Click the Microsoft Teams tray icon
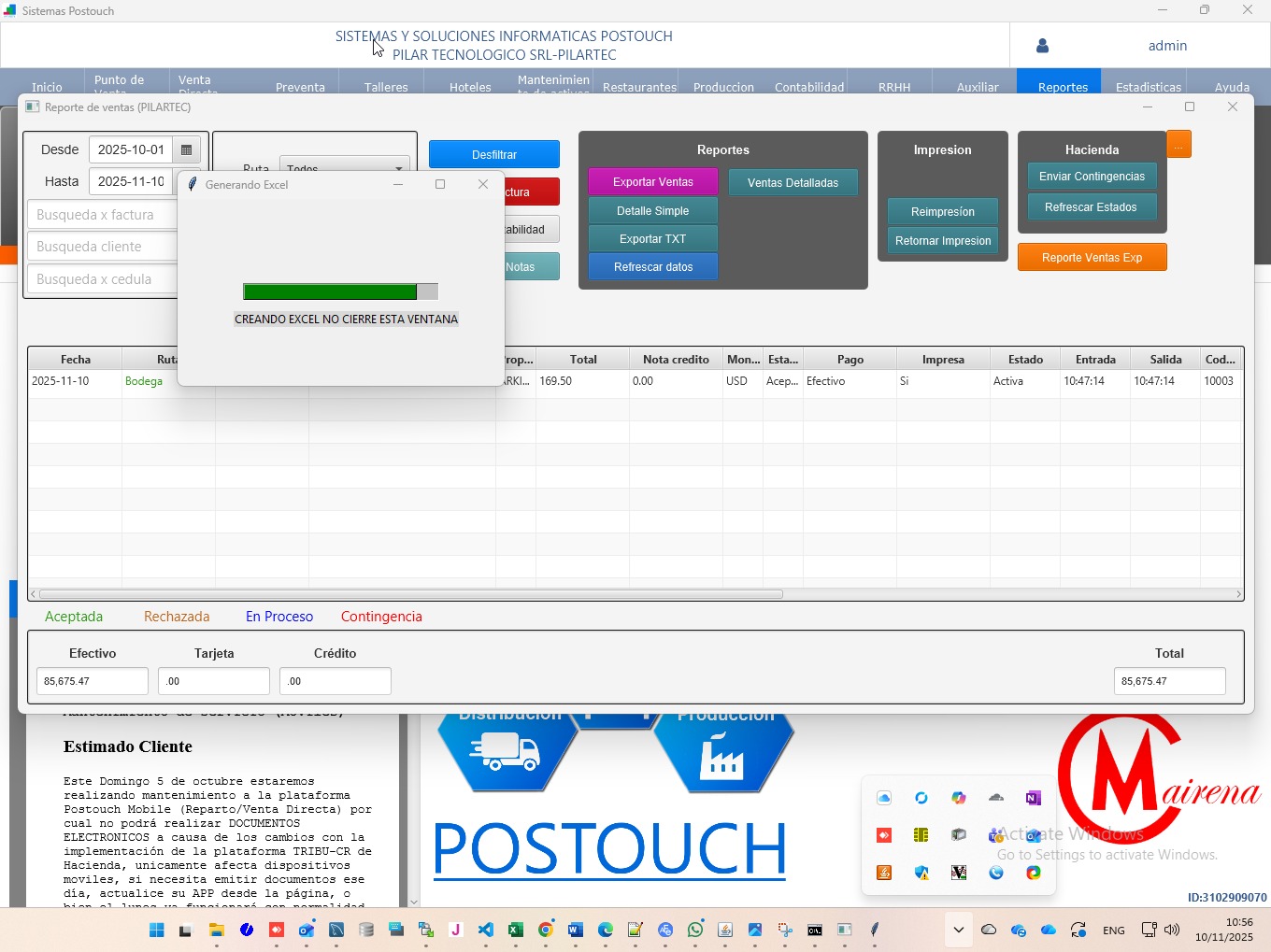 996,835
